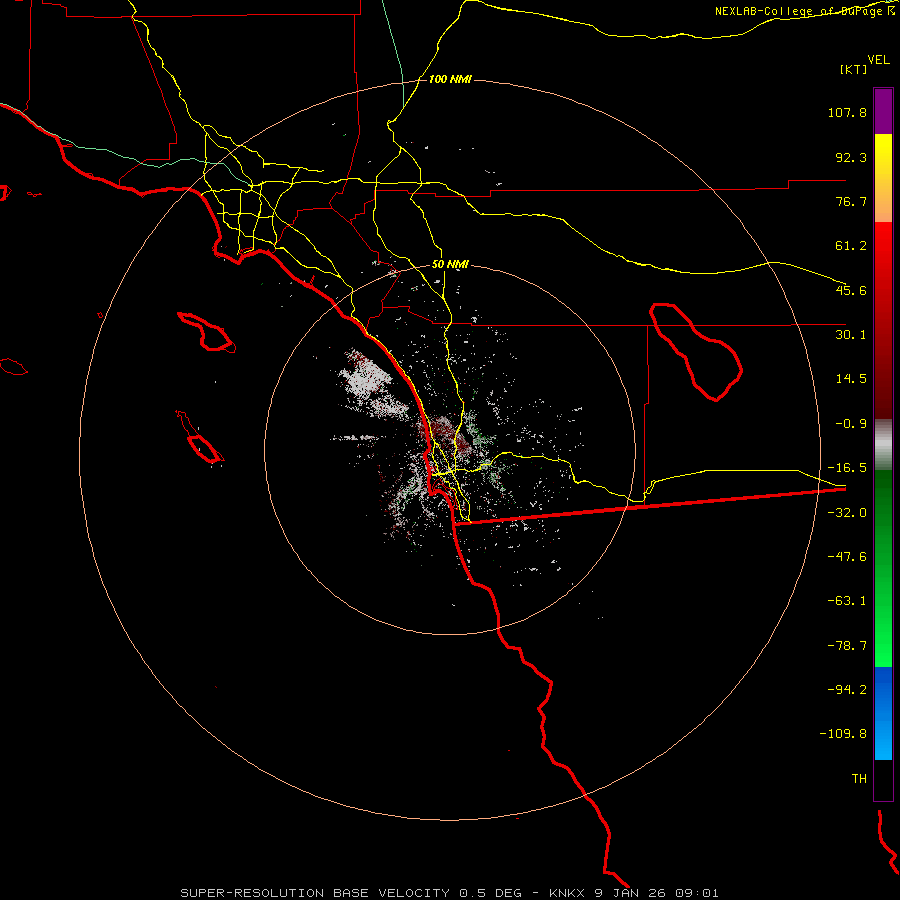Select the -63.1 legend value

pyautogui.click(x=847, y=601)
